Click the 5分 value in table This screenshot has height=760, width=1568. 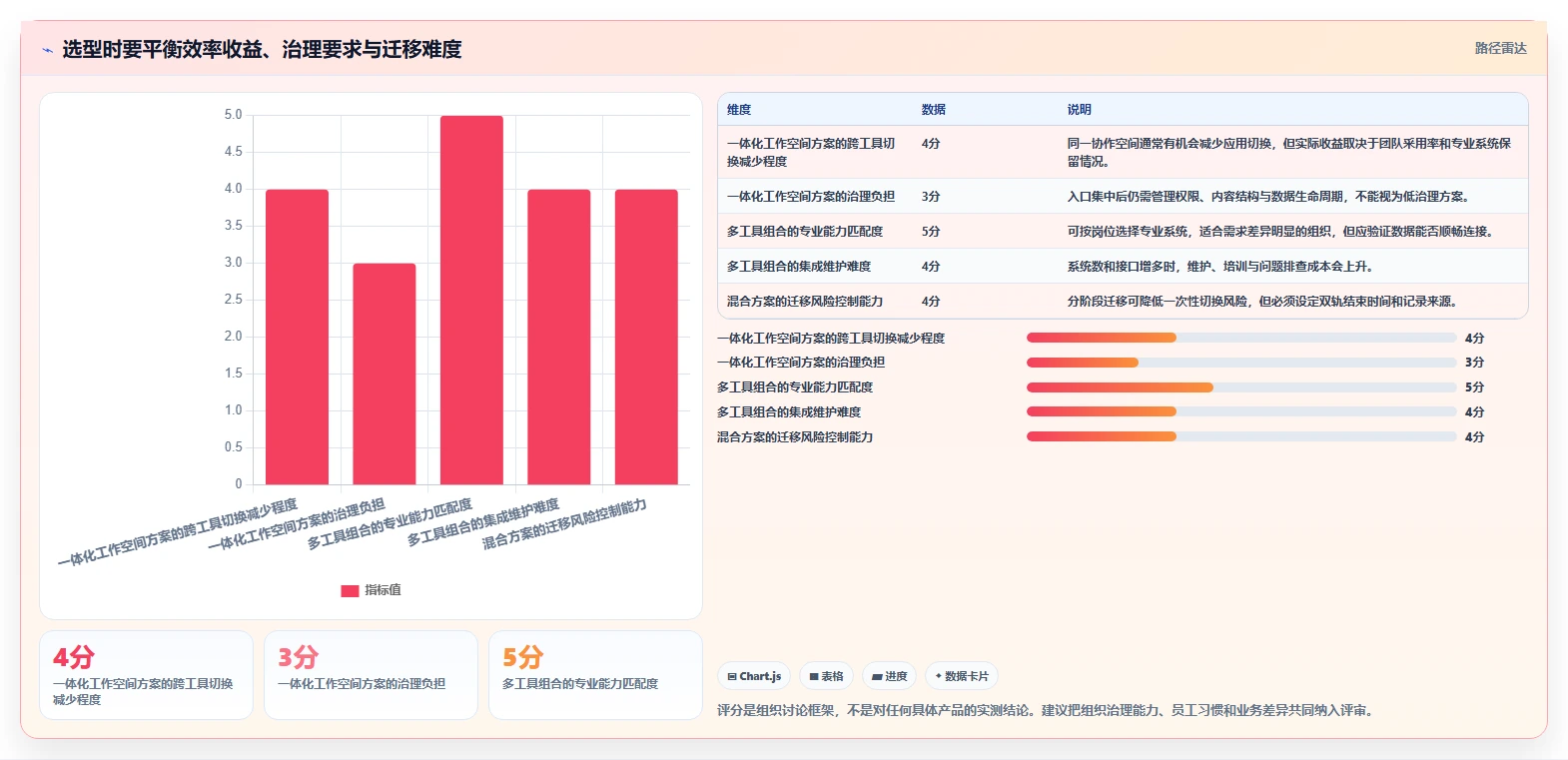click(x=931, y=232)
